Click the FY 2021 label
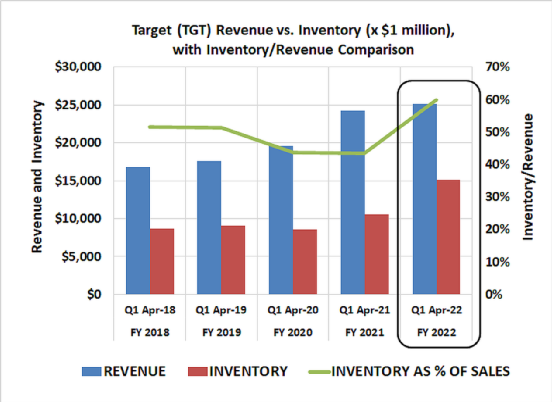 coord(365,332)
